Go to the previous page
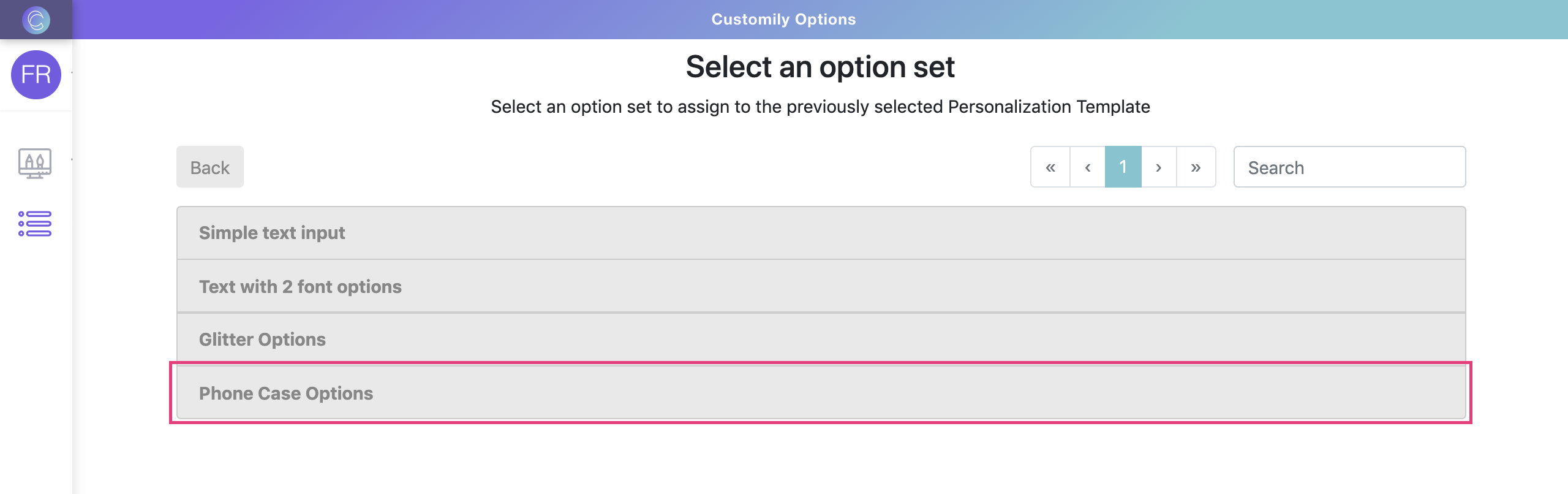 point(1088,167)
